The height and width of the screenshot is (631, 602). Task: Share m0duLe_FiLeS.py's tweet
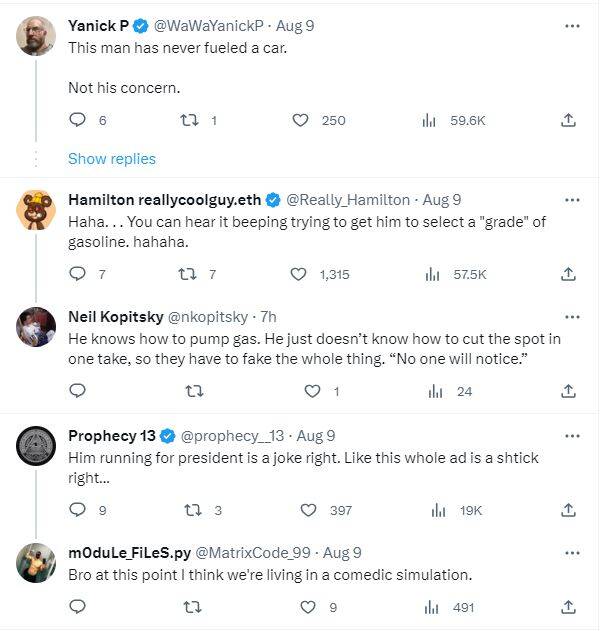568,606
